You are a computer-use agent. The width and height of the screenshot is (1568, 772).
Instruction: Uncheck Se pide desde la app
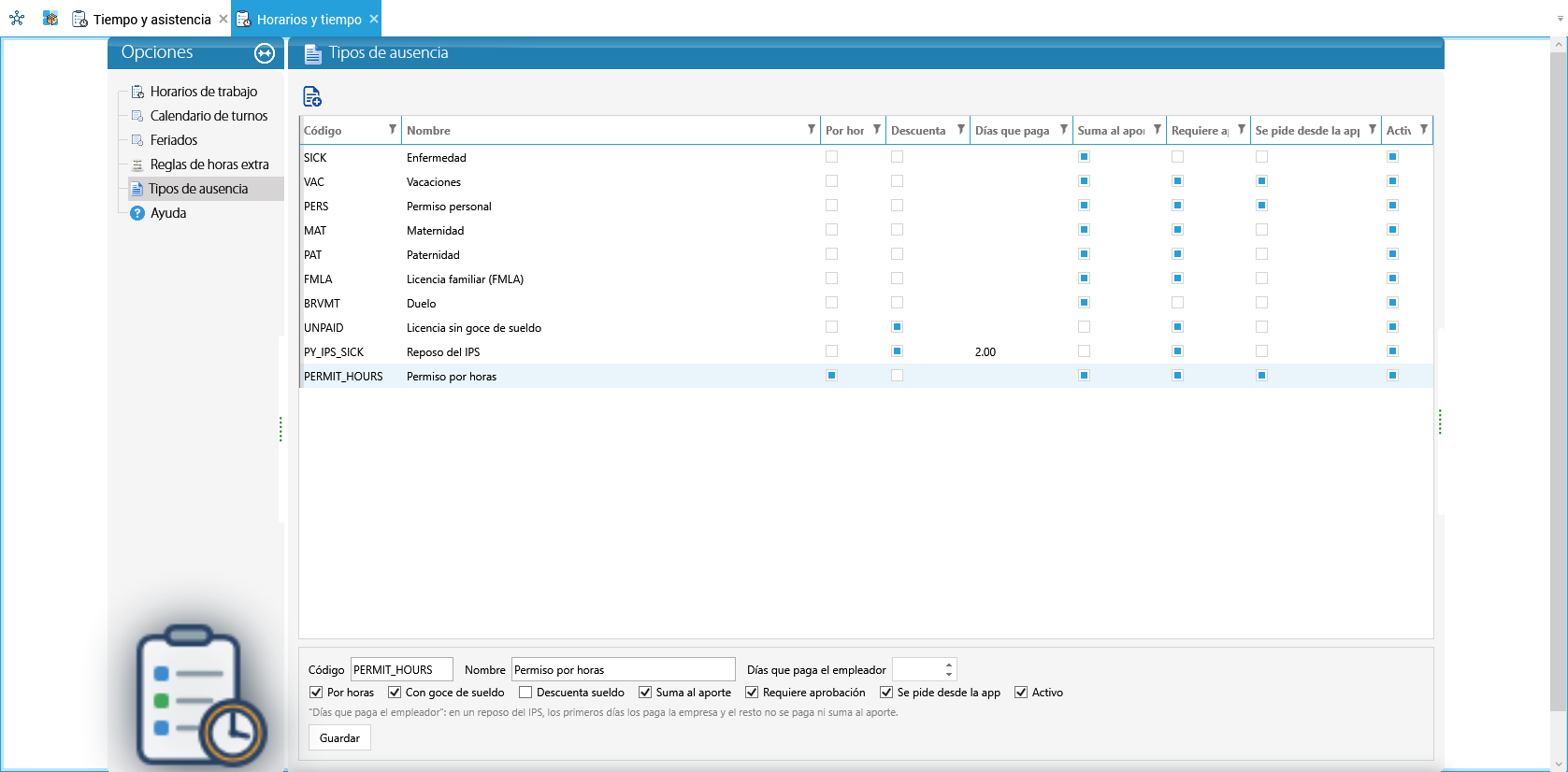tap(886, 693)
